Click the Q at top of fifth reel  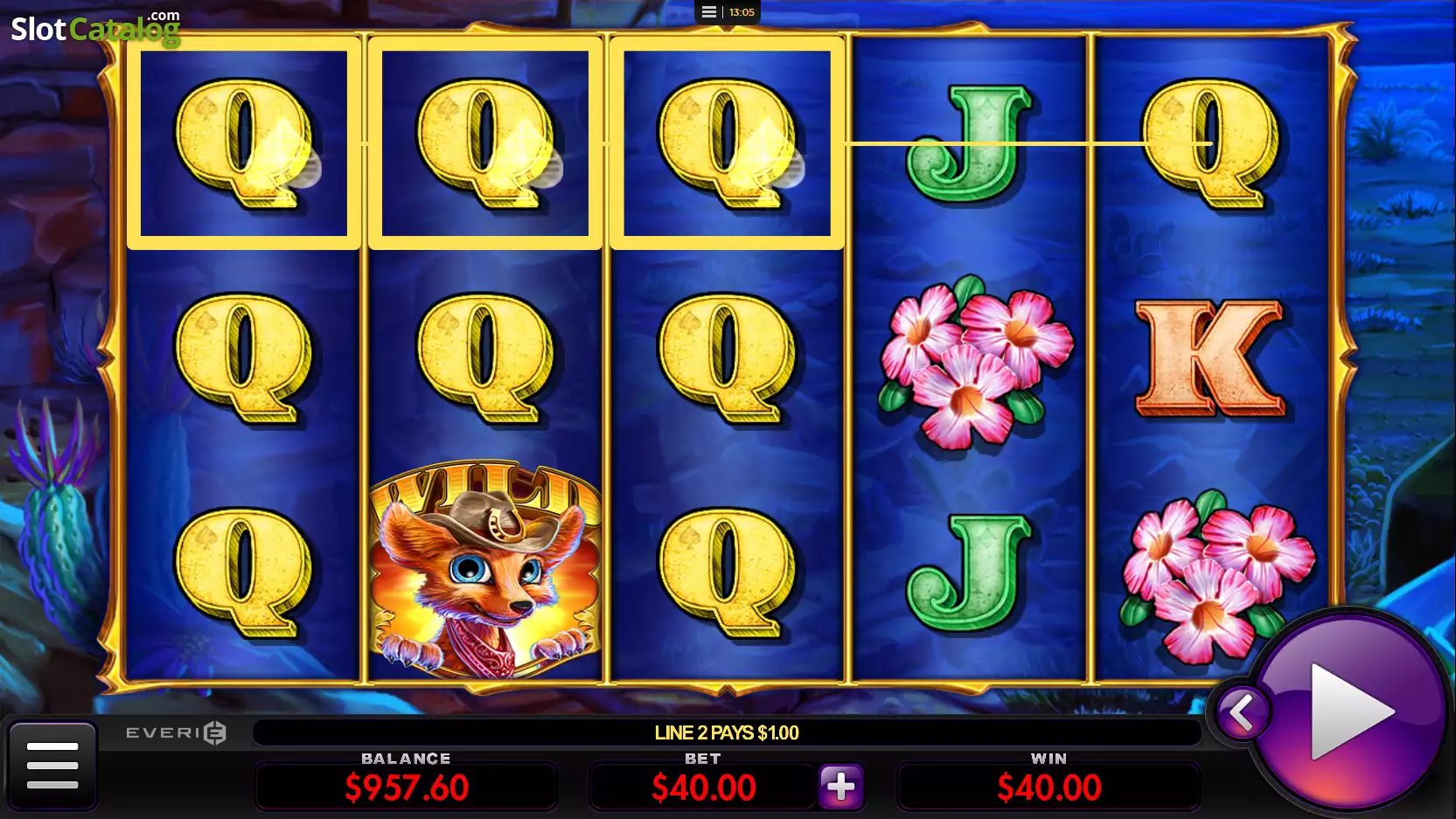click(x=1210, y=143)
